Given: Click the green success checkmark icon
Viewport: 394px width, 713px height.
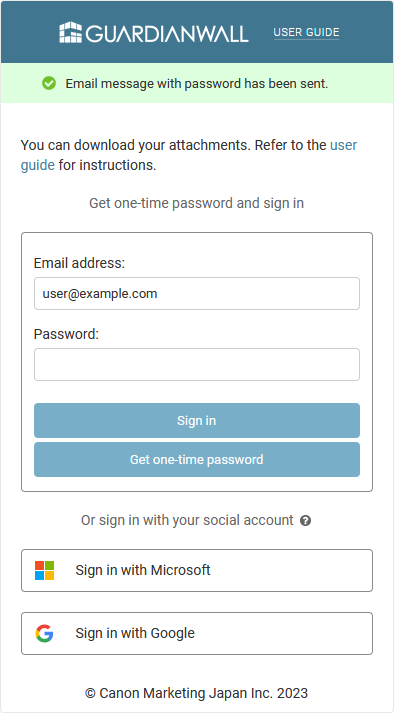Looking at the screenshot, I should pyautogui.click(x=49, y=83).
